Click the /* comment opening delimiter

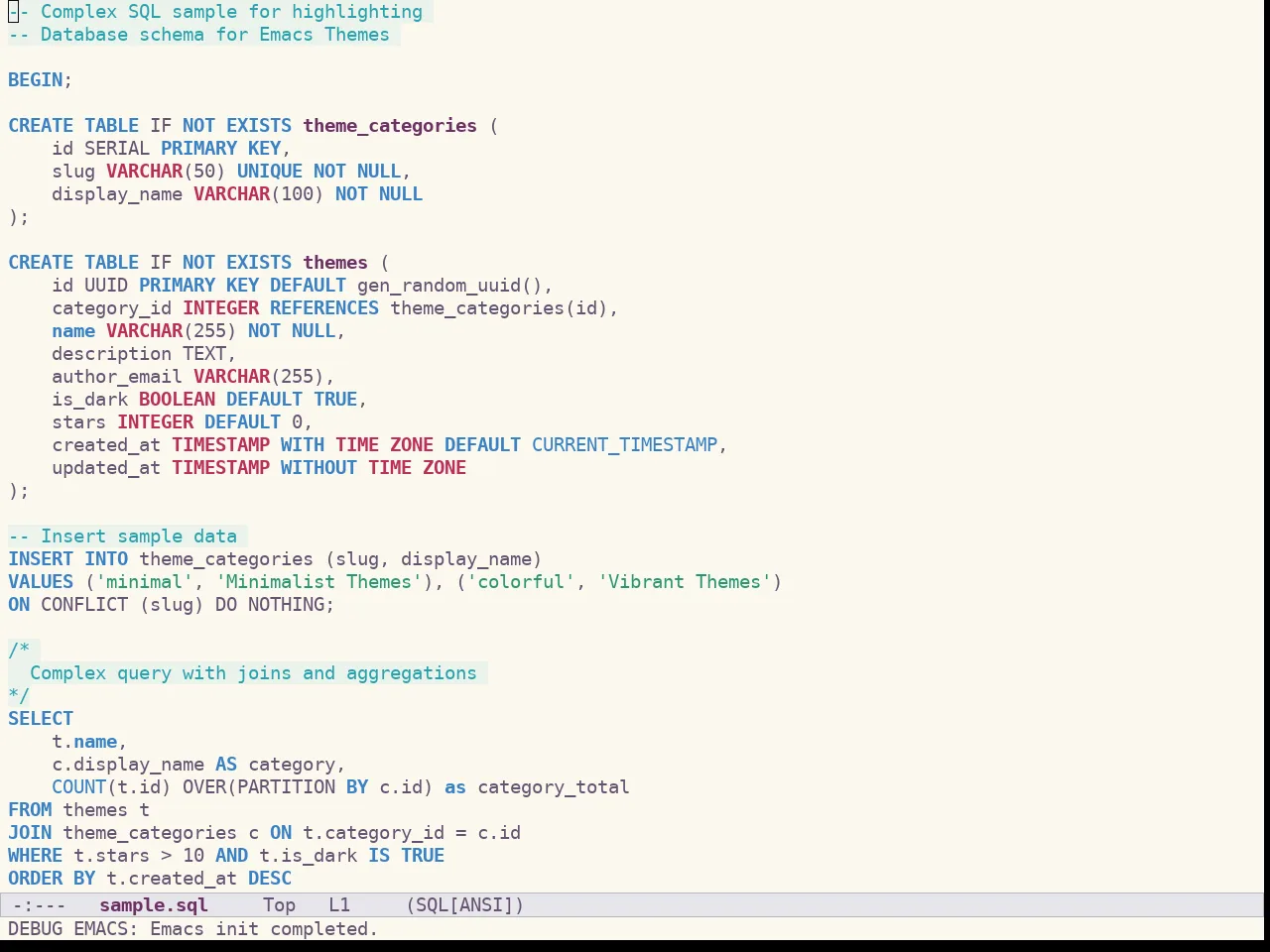(19, 651)
